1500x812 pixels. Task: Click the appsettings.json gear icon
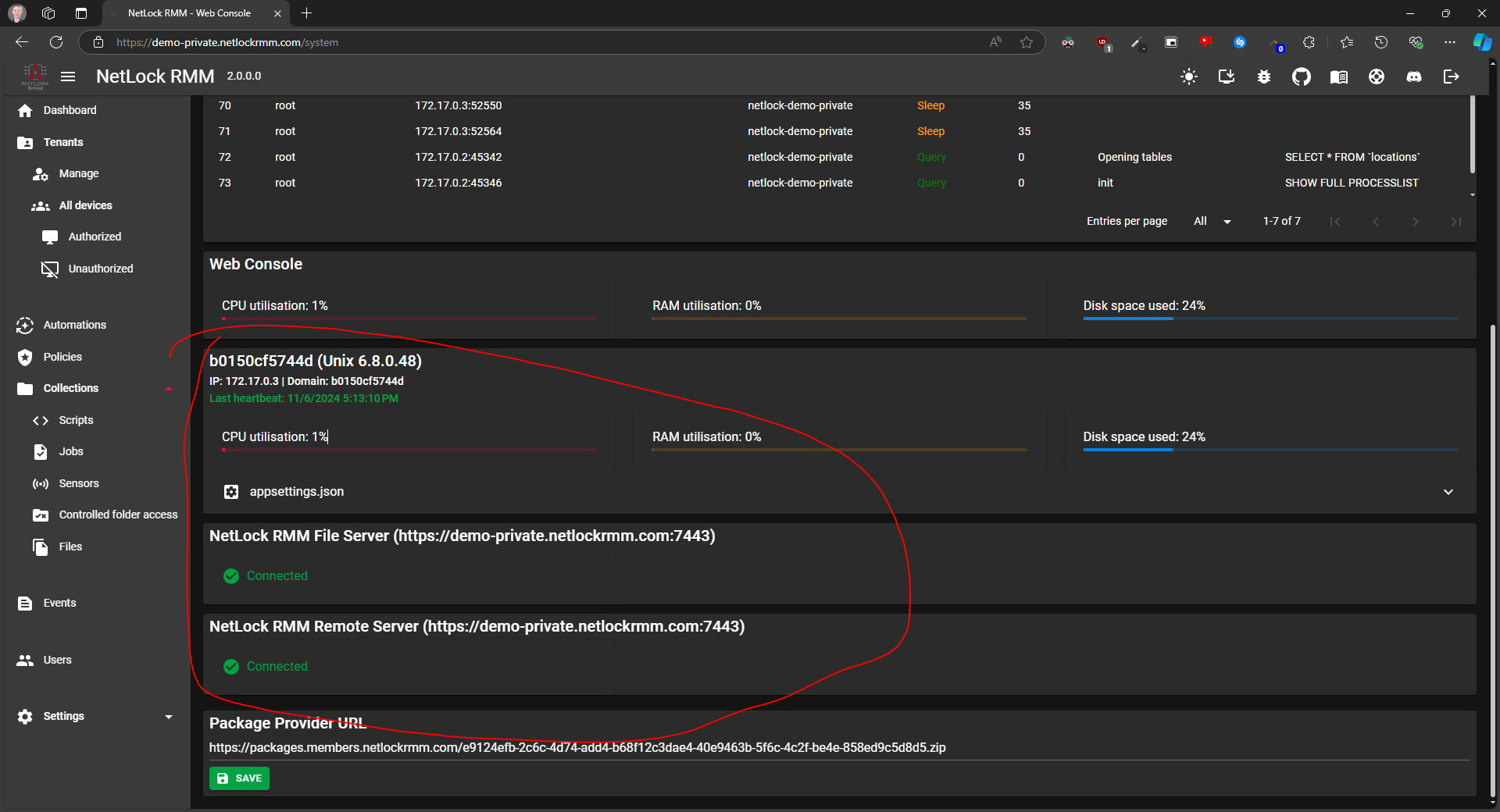231,492
